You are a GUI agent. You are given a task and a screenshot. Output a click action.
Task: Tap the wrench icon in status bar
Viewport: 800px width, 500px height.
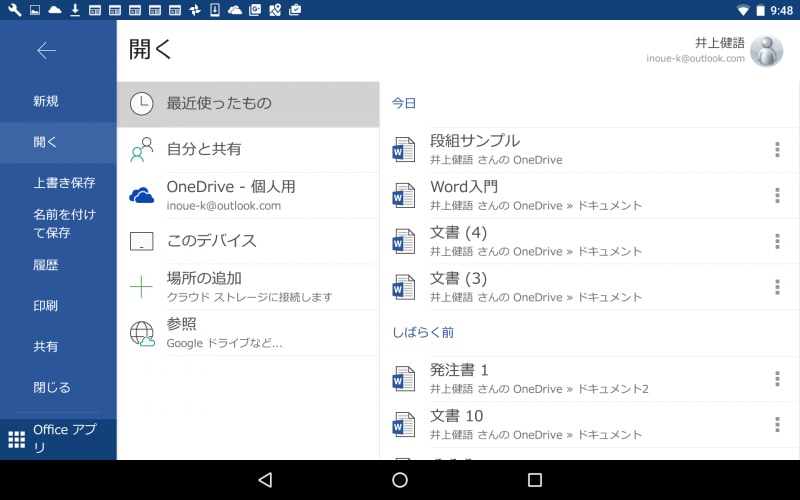point(15,10)
